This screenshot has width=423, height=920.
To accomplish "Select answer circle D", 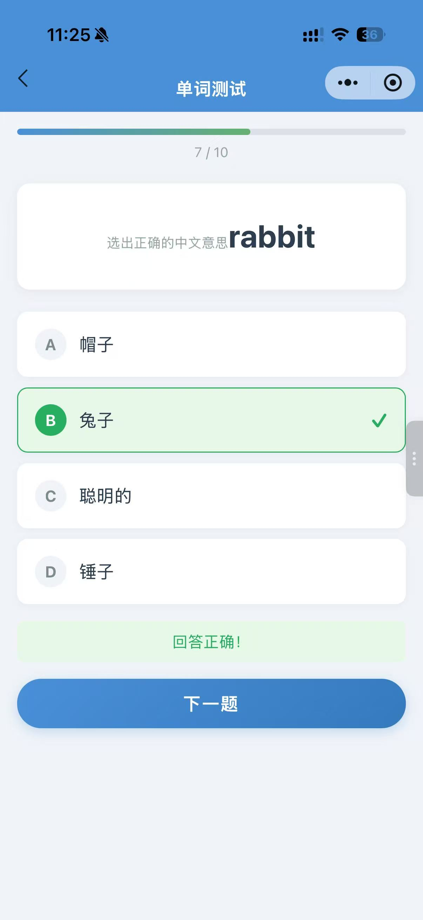I will tap(50, 571).
